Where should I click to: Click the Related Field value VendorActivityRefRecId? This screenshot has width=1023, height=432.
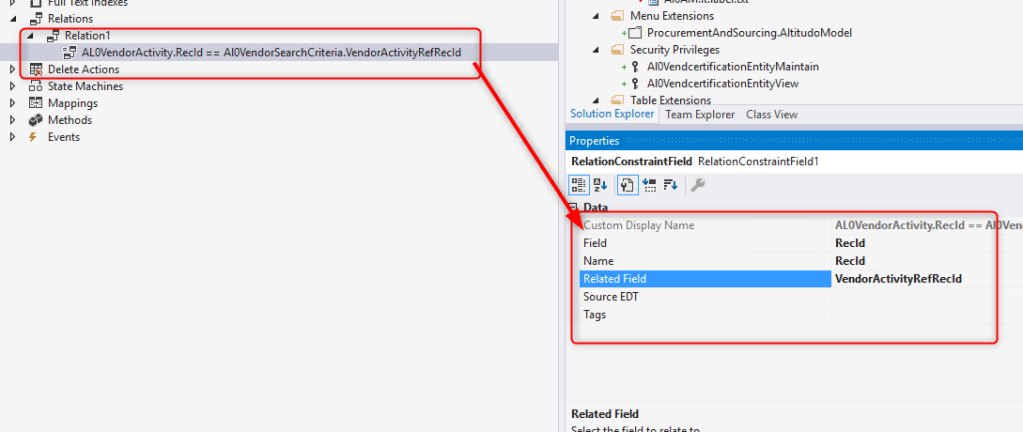pyautogui.click(x=898, y=279)
